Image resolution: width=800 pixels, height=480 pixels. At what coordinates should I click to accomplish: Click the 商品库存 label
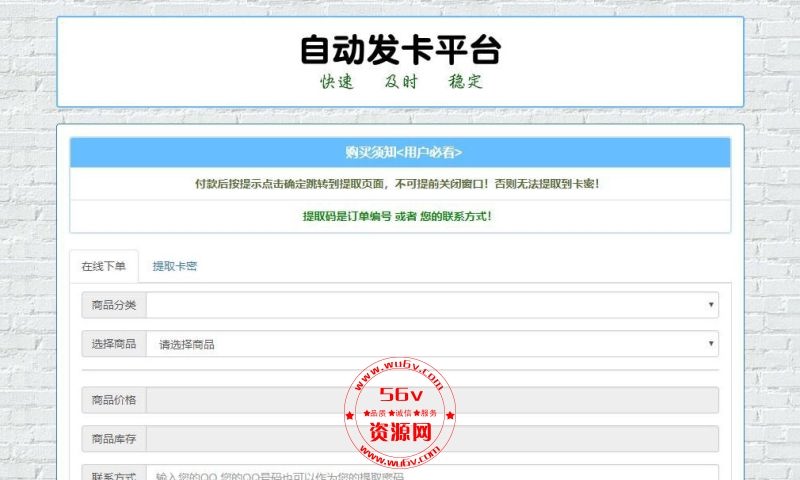(114, 439)
